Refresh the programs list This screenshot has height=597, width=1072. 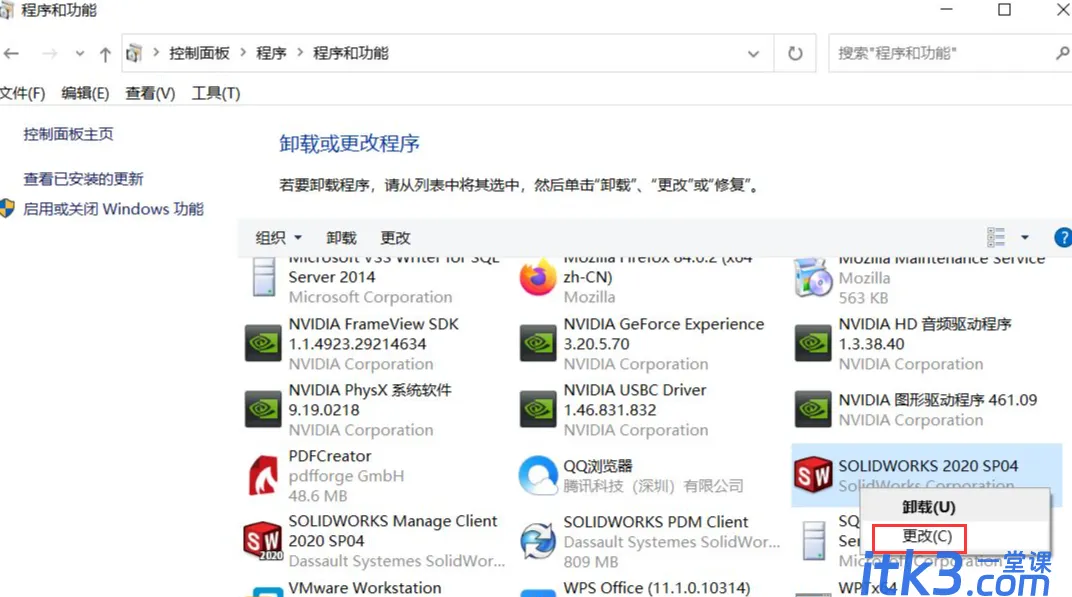(795, 53)
